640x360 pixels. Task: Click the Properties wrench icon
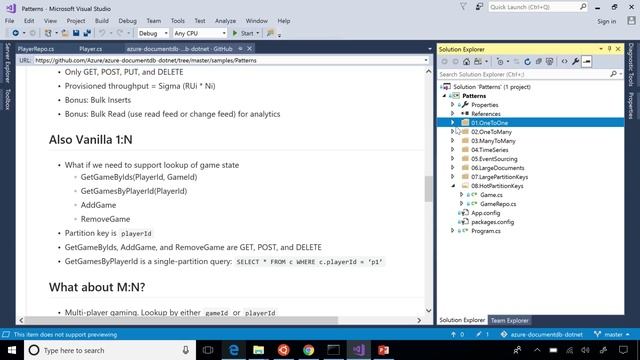pos(575,62)
